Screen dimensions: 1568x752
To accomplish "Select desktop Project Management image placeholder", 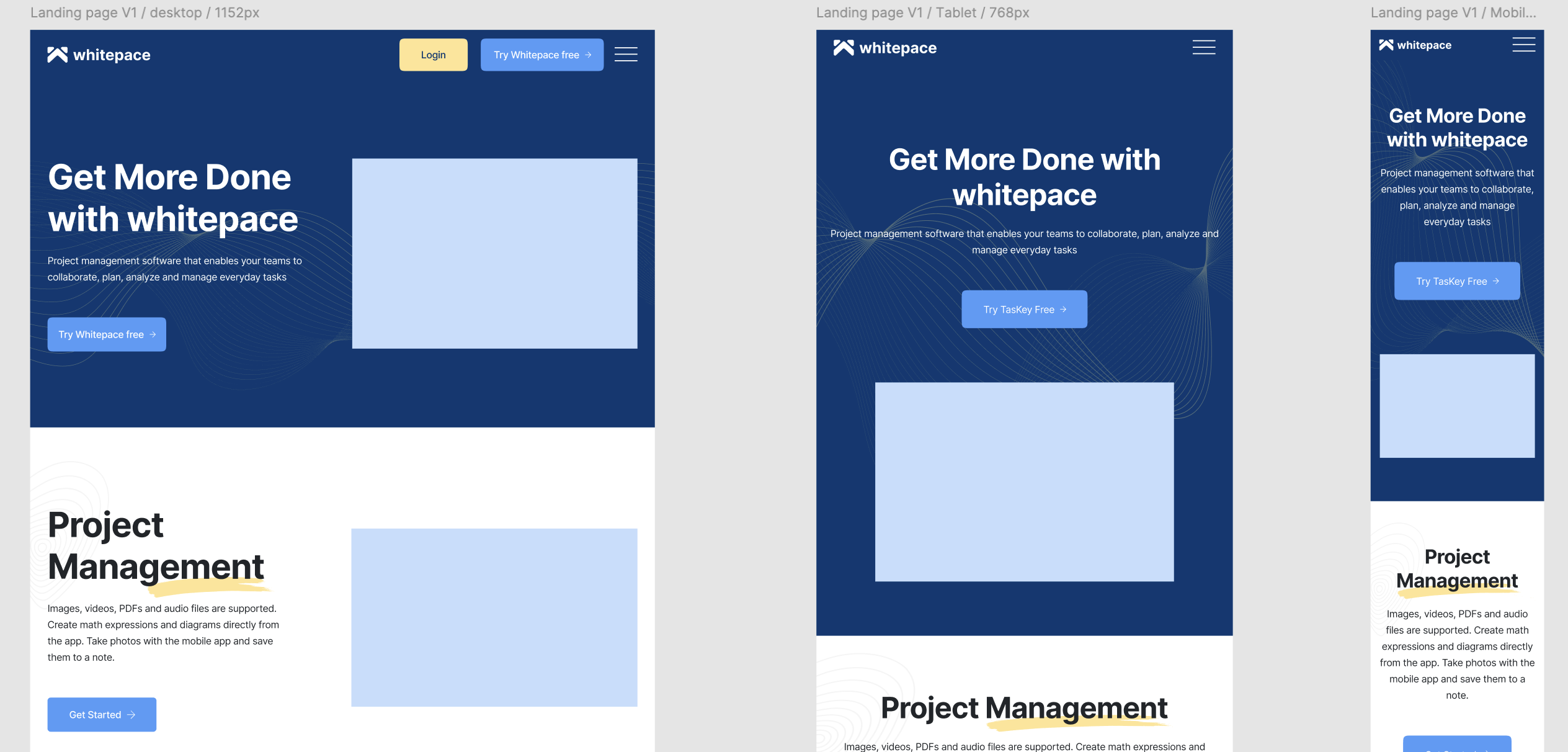I will 494,617.
